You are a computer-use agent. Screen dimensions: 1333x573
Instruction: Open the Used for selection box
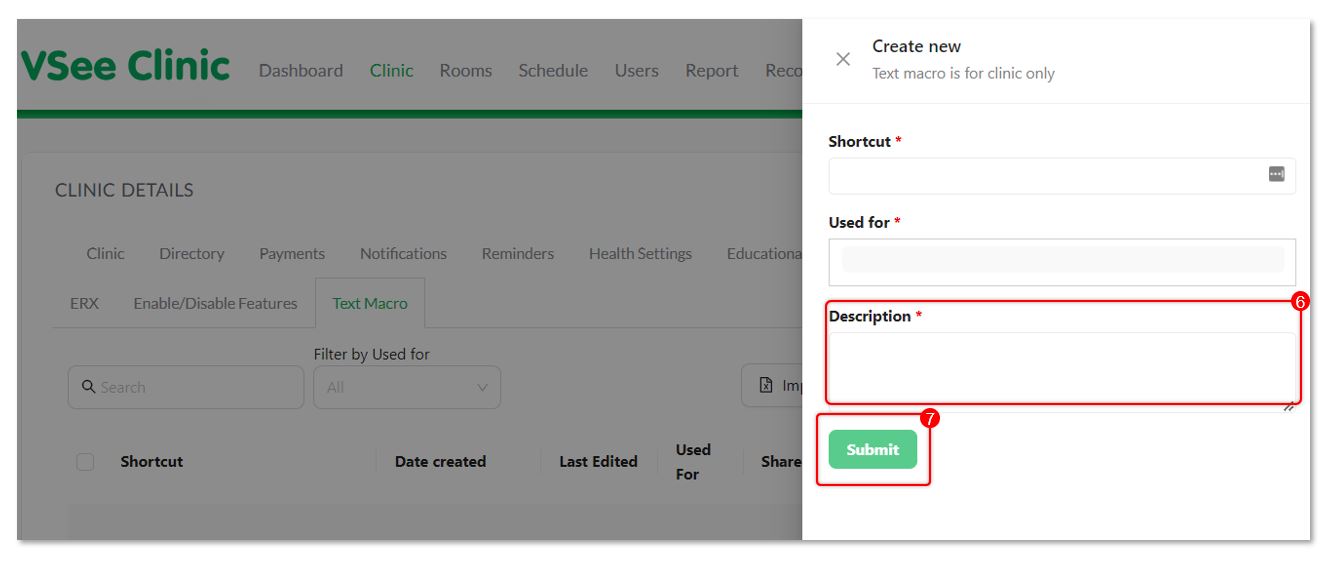tap(1062, 262)
